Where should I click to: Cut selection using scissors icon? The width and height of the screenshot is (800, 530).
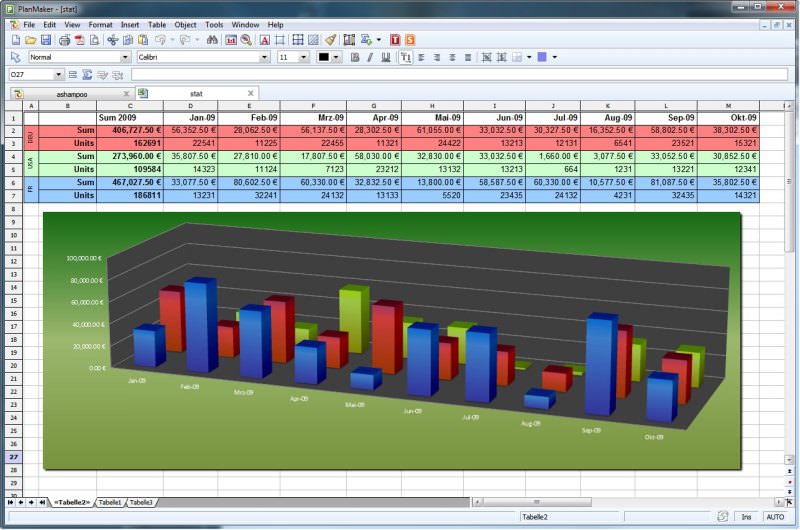pyautogui.click(x=113, y=40)
